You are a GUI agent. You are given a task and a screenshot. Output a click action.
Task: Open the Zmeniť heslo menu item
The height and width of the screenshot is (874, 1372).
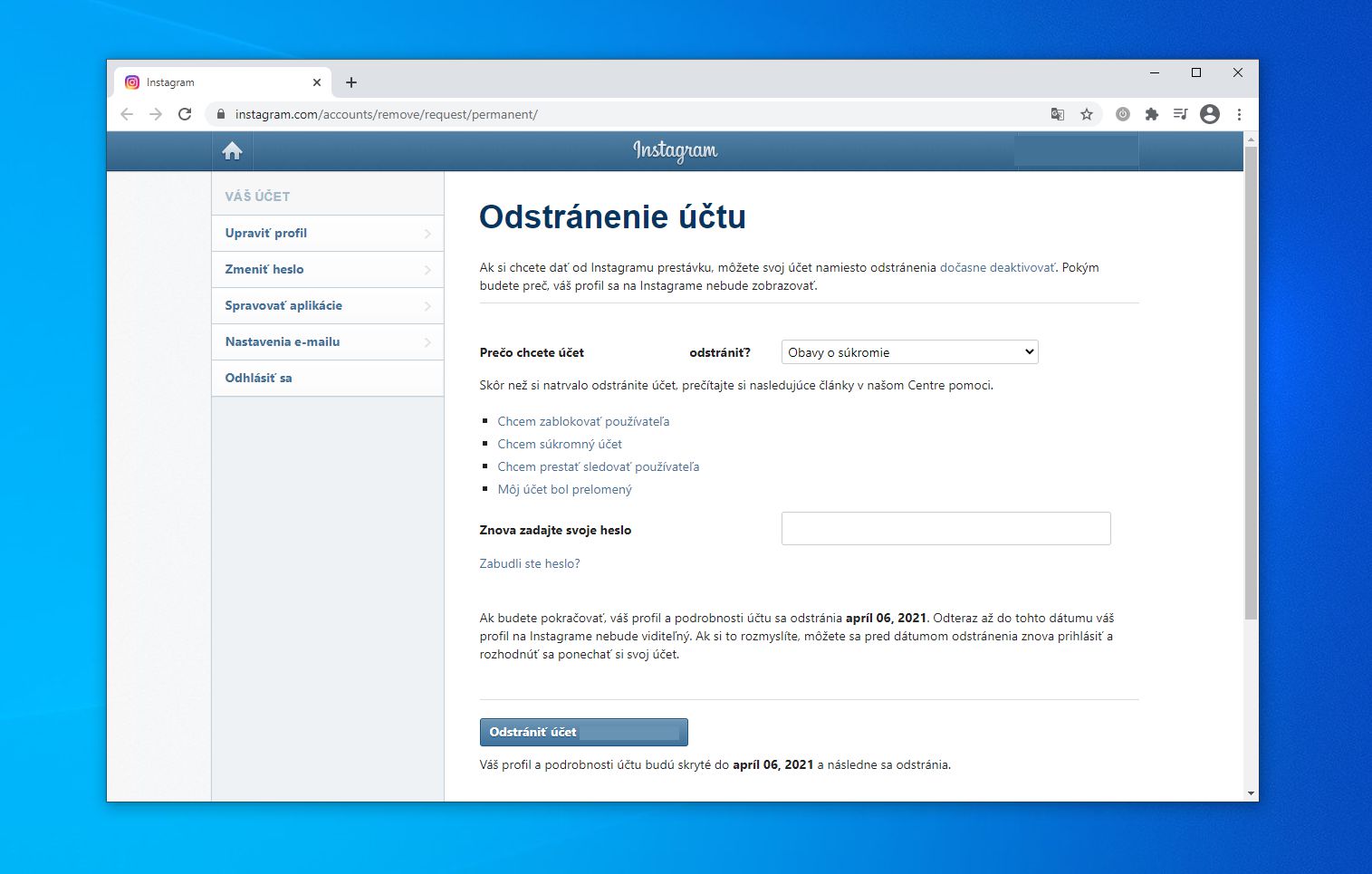click(328, 270)
